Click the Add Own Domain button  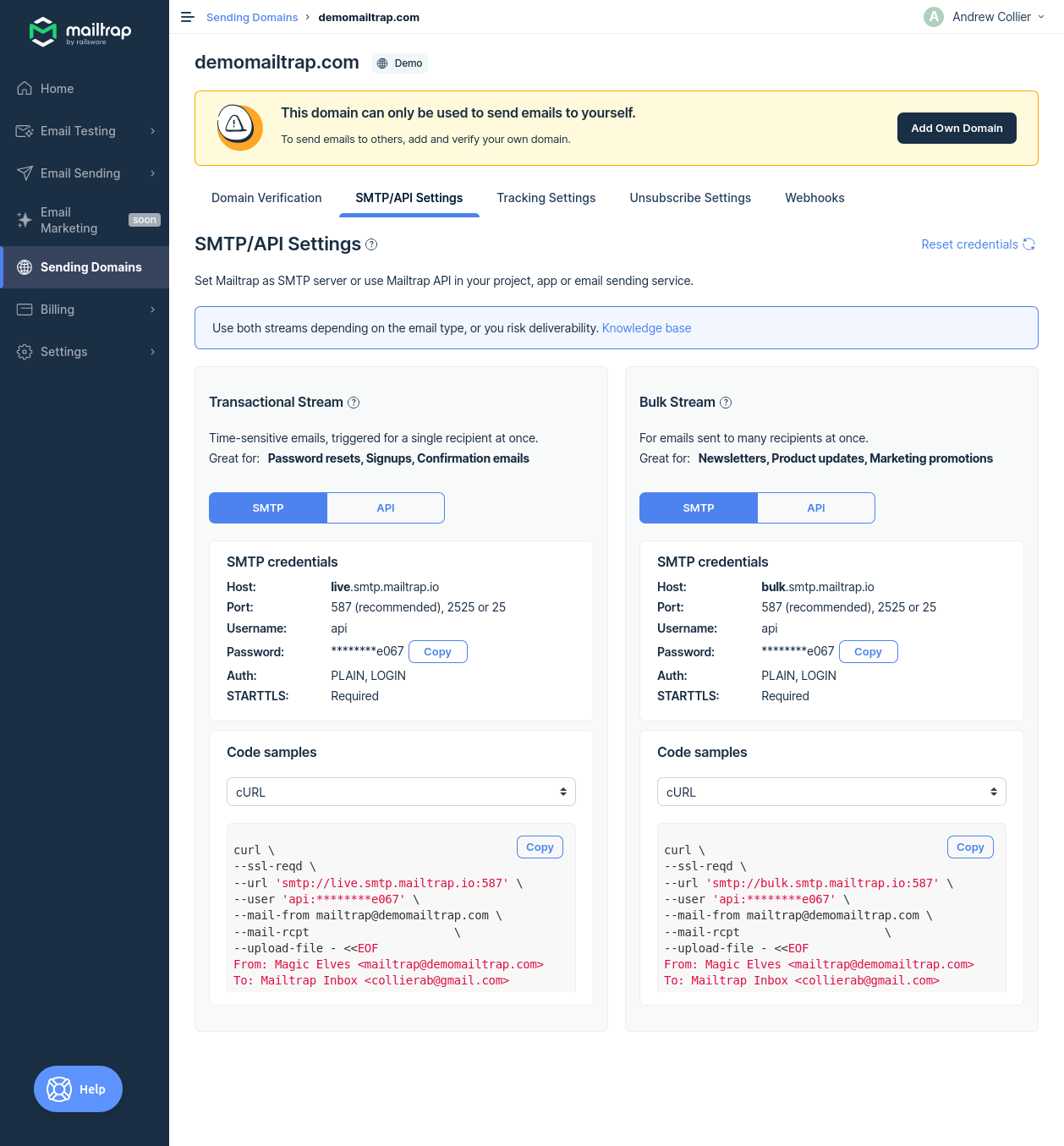tap(957, 129)
